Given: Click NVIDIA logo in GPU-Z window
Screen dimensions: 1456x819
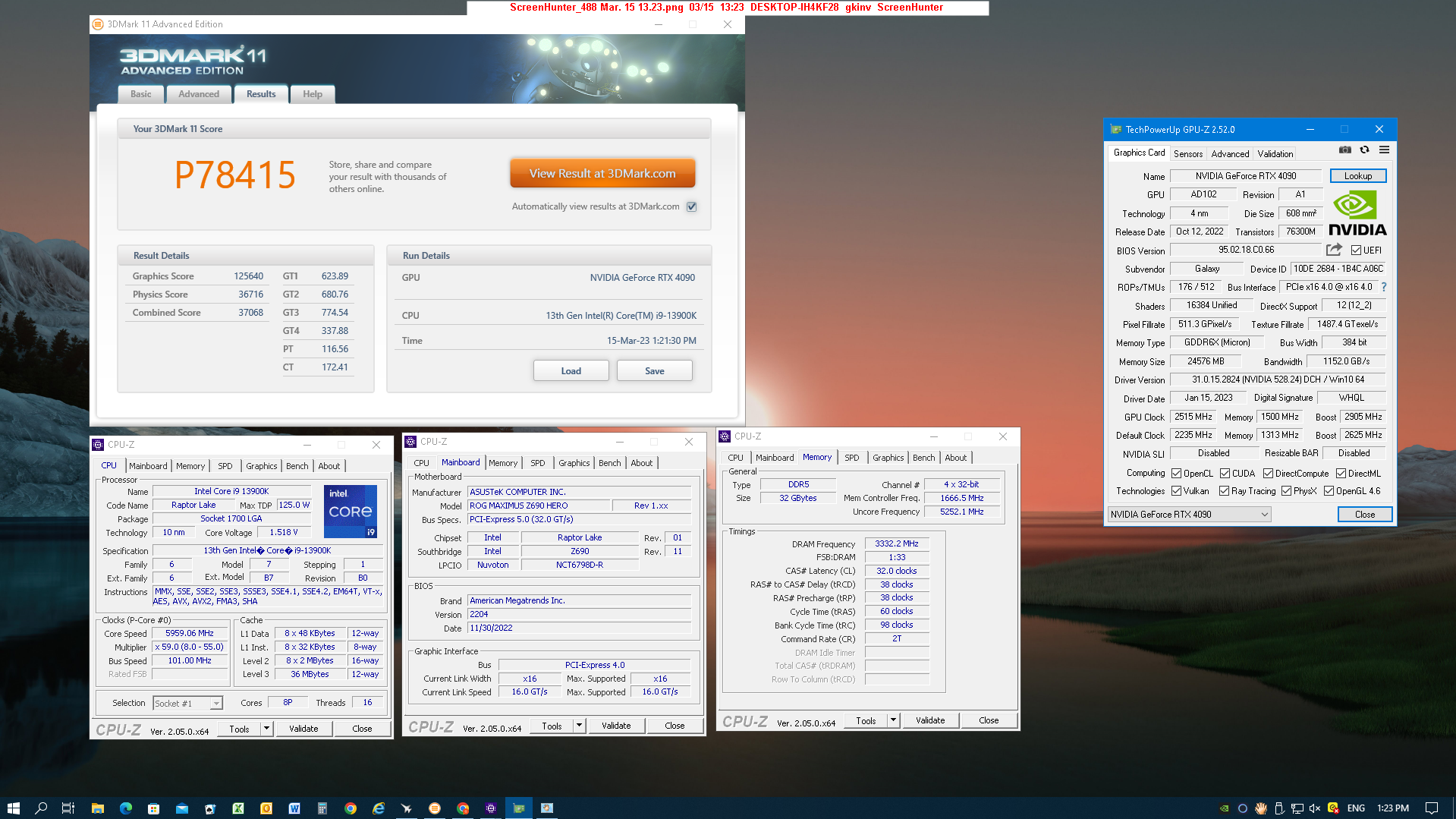Looking at the screenshot, I should coord(1357,213).
